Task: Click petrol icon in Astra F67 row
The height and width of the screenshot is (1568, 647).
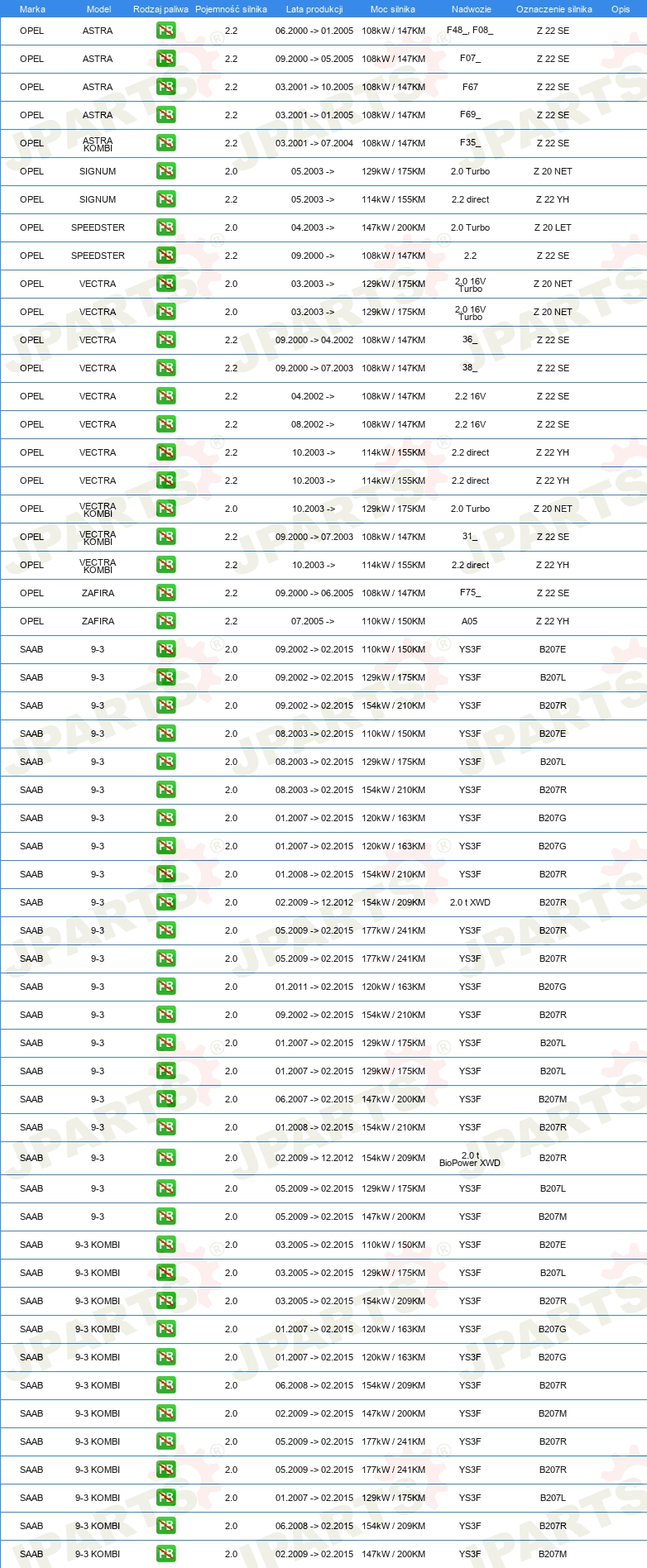Action: (x=165, y=87)
